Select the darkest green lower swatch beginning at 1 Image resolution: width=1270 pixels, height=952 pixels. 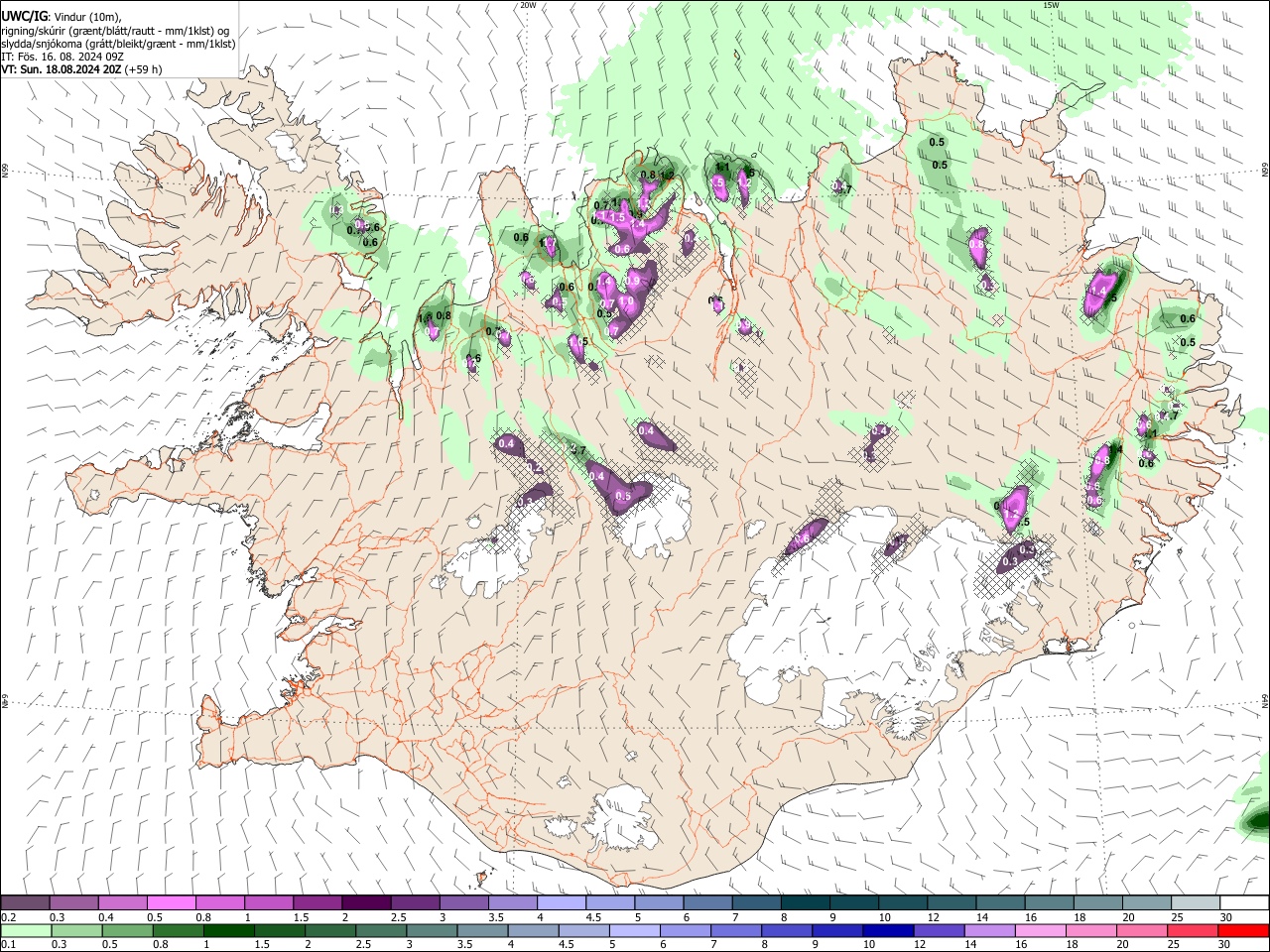228,930
